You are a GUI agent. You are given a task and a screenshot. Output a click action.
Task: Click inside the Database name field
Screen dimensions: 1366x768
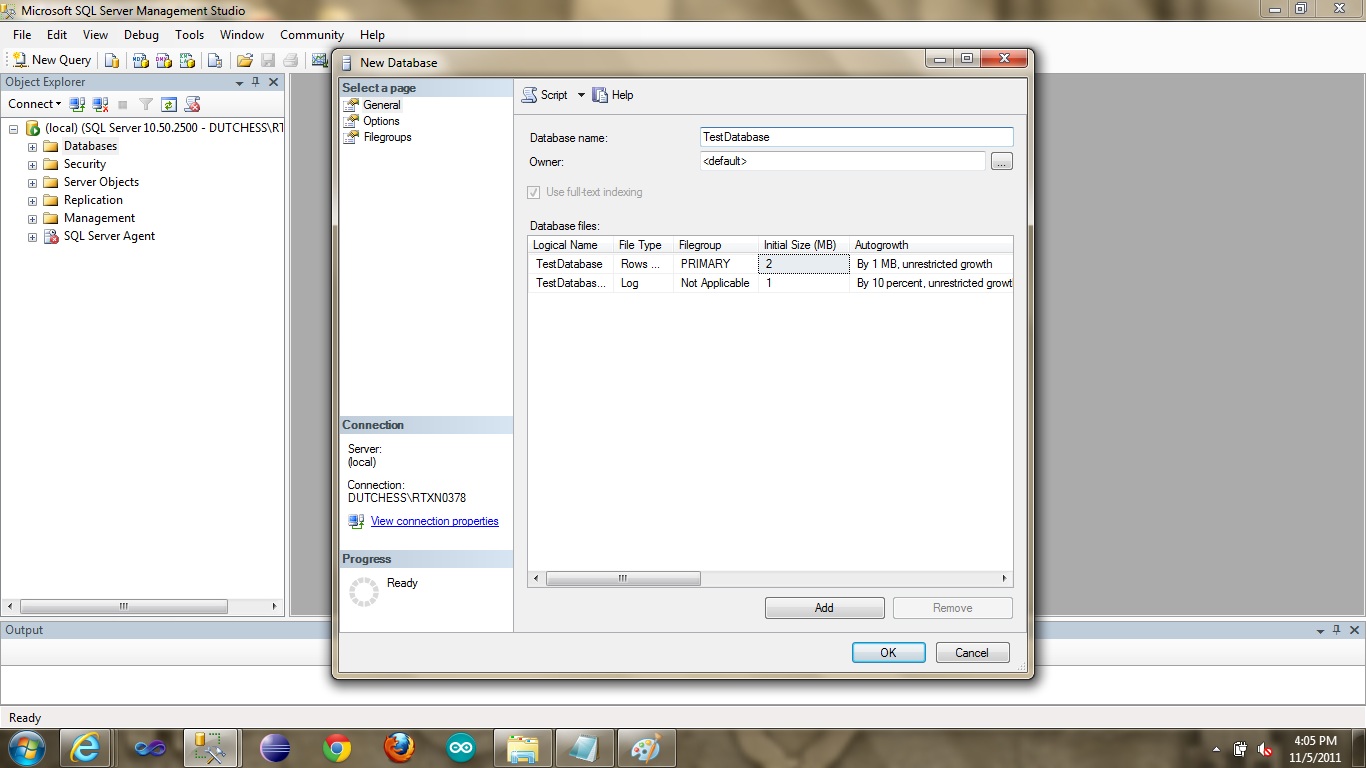point(855,137)
